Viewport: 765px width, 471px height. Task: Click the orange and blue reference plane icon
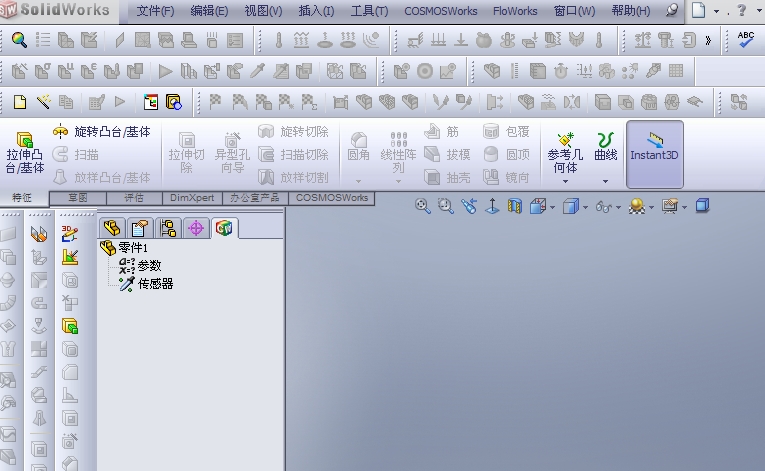pyautogui.click(x=39, y=234)
